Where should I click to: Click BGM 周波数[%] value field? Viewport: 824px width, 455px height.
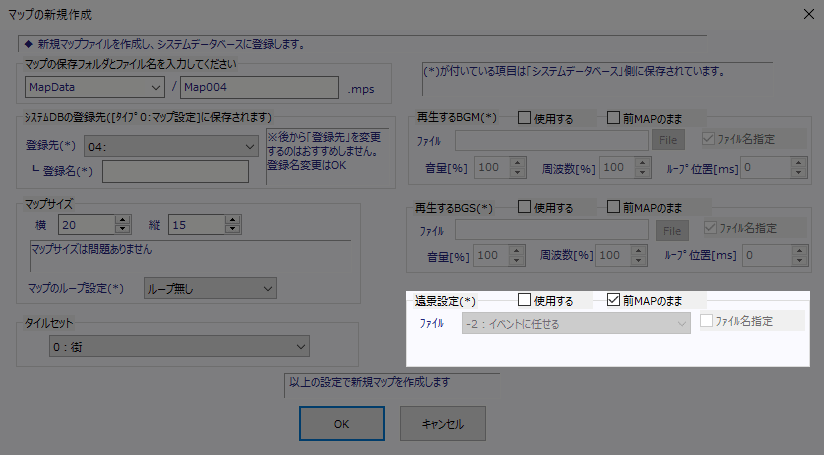(617, 168)
